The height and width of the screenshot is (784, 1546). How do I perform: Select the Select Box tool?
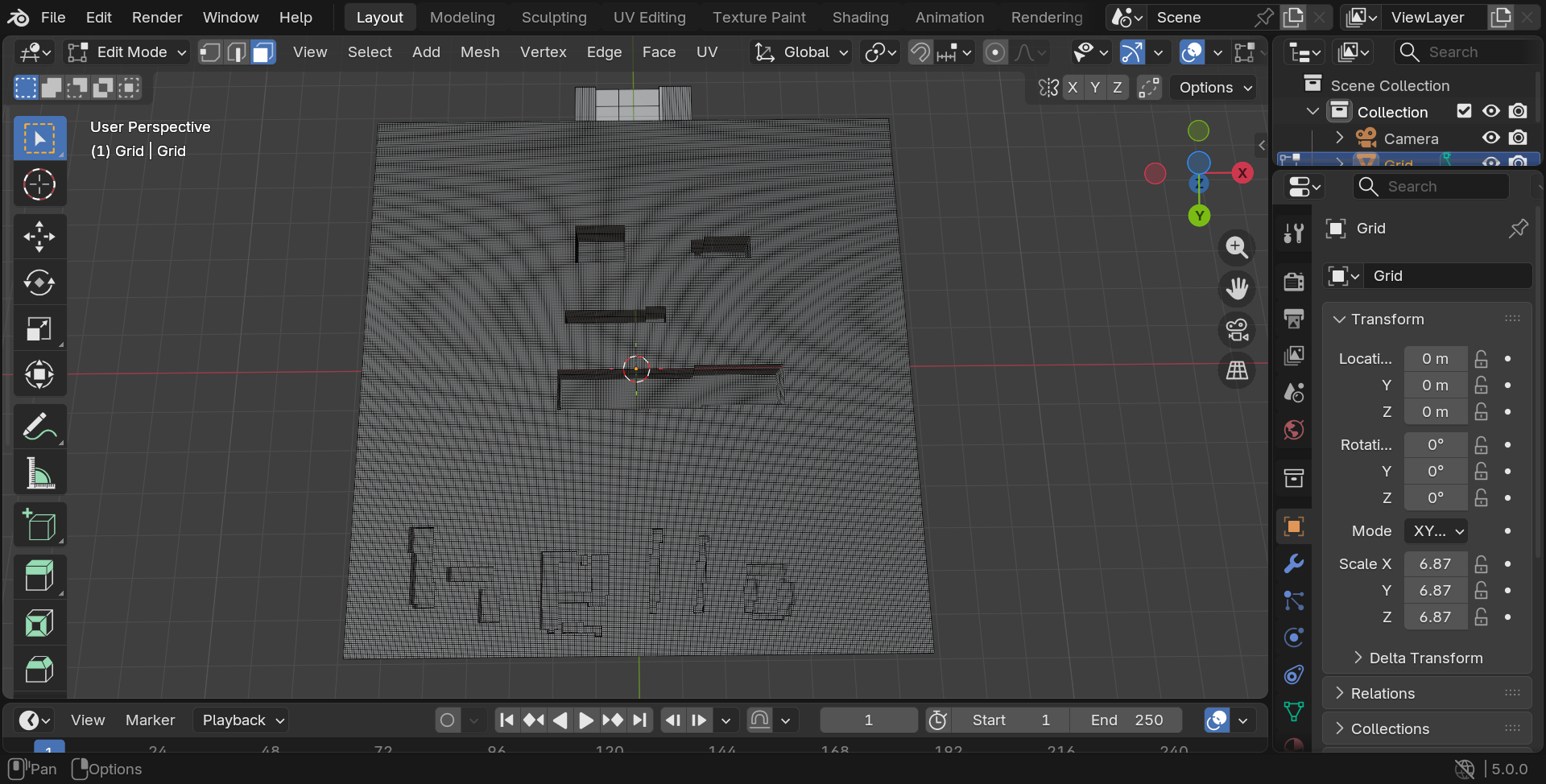tap(39, 138)
